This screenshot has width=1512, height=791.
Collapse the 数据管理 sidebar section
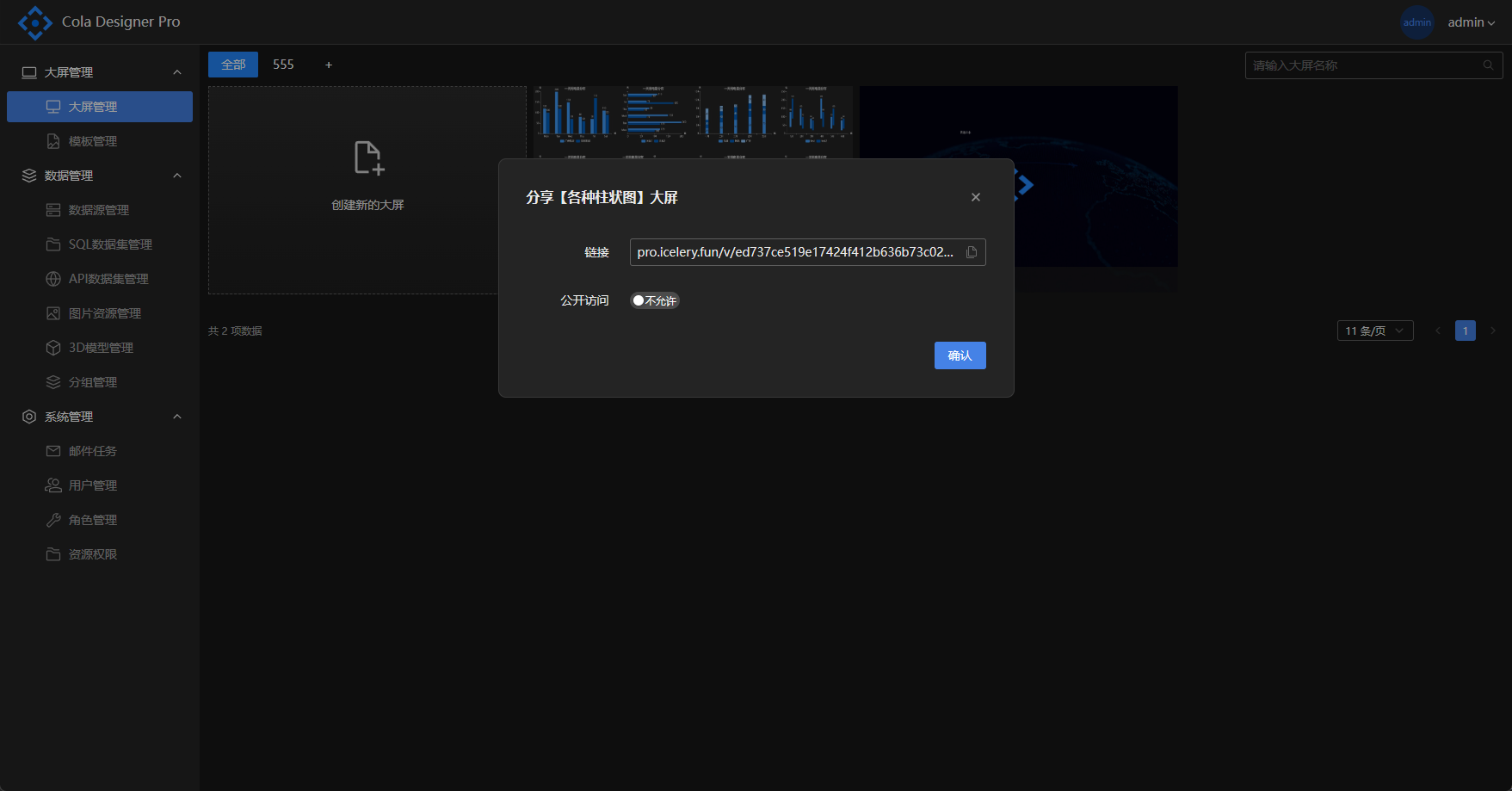click(177, 176)
